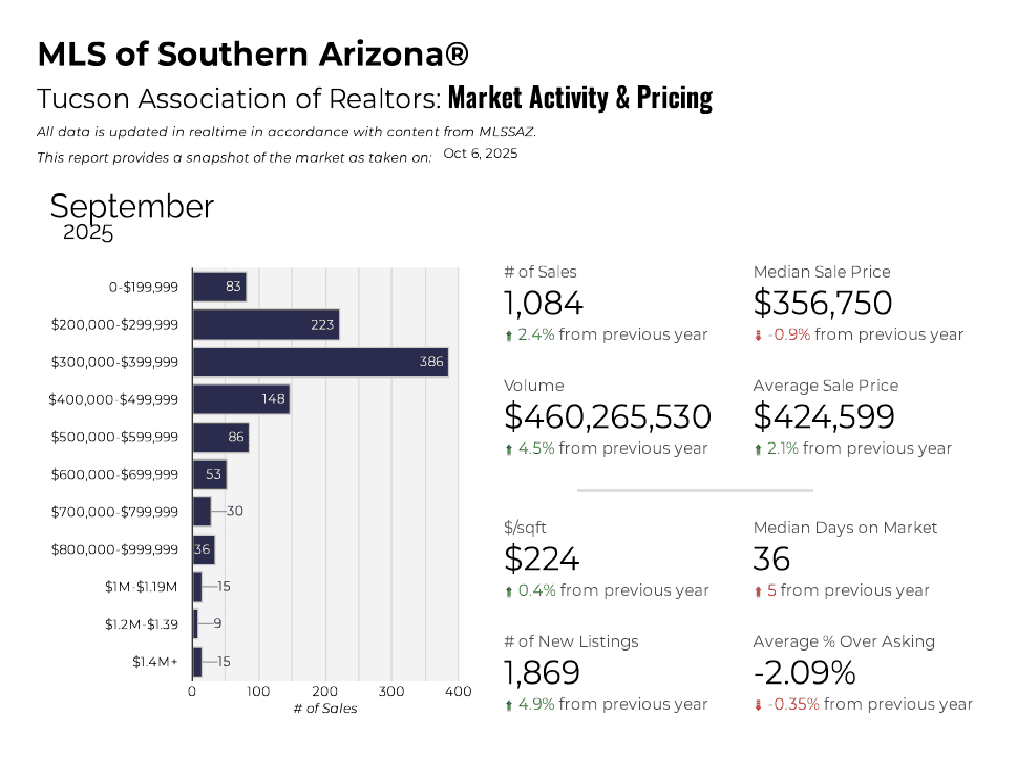Screen dimensions: 1020x773
Task: Click the Market Activity & Pricing heading
Action: (x=580, y=98)
